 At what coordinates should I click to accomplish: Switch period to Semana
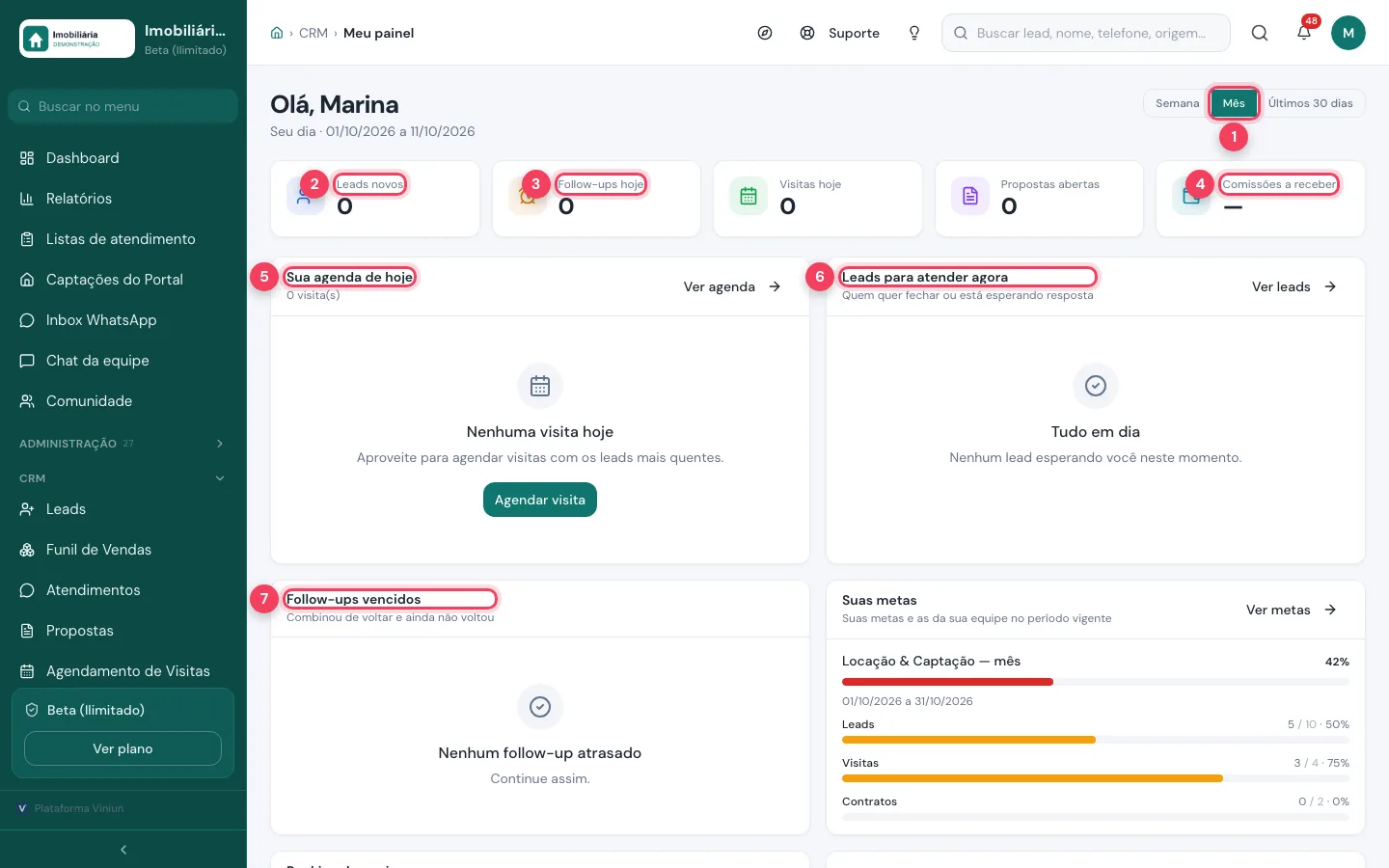(1178, 103)
